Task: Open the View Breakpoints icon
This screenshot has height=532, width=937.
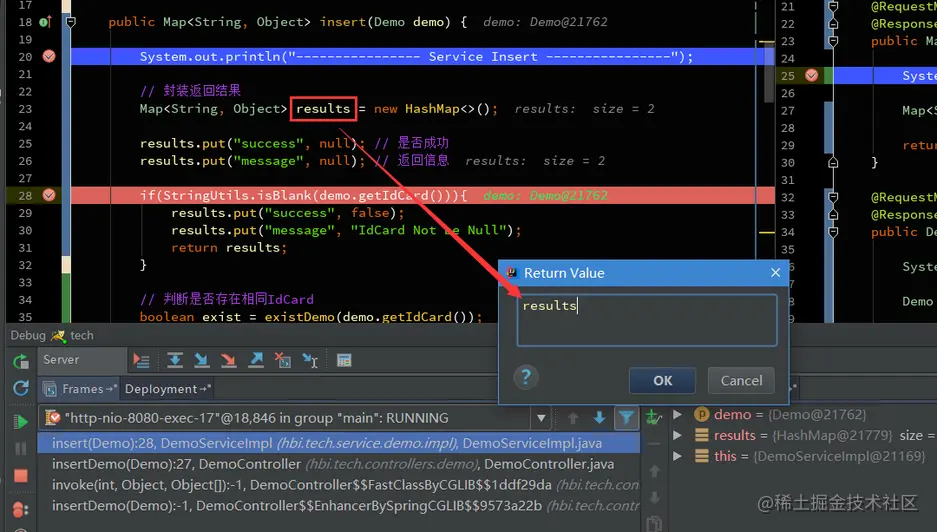Action: click(21, 509)
